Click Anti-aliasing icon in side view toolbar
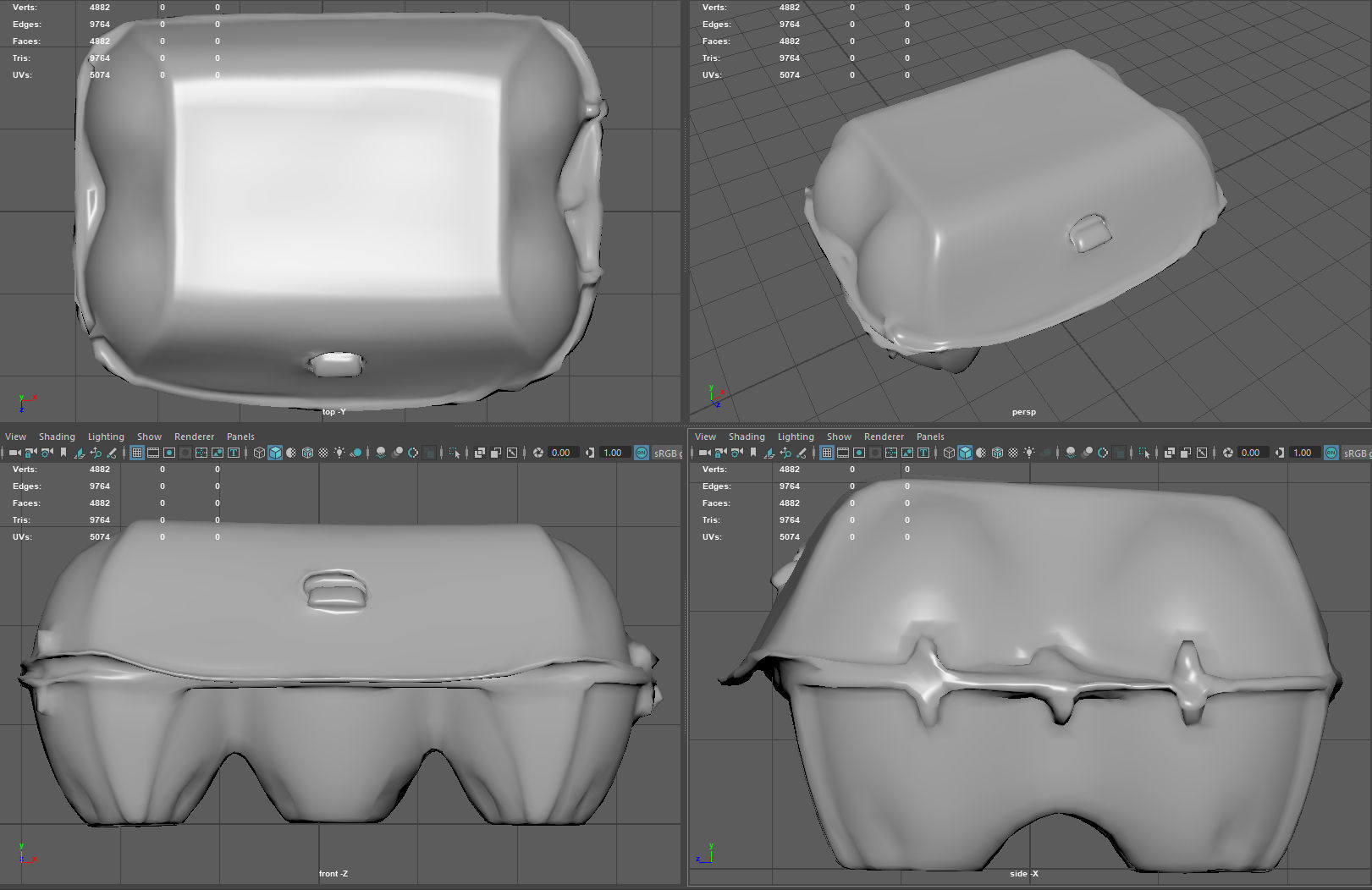This screenshot has width=1372, height=890. (x=1103, y=453)
